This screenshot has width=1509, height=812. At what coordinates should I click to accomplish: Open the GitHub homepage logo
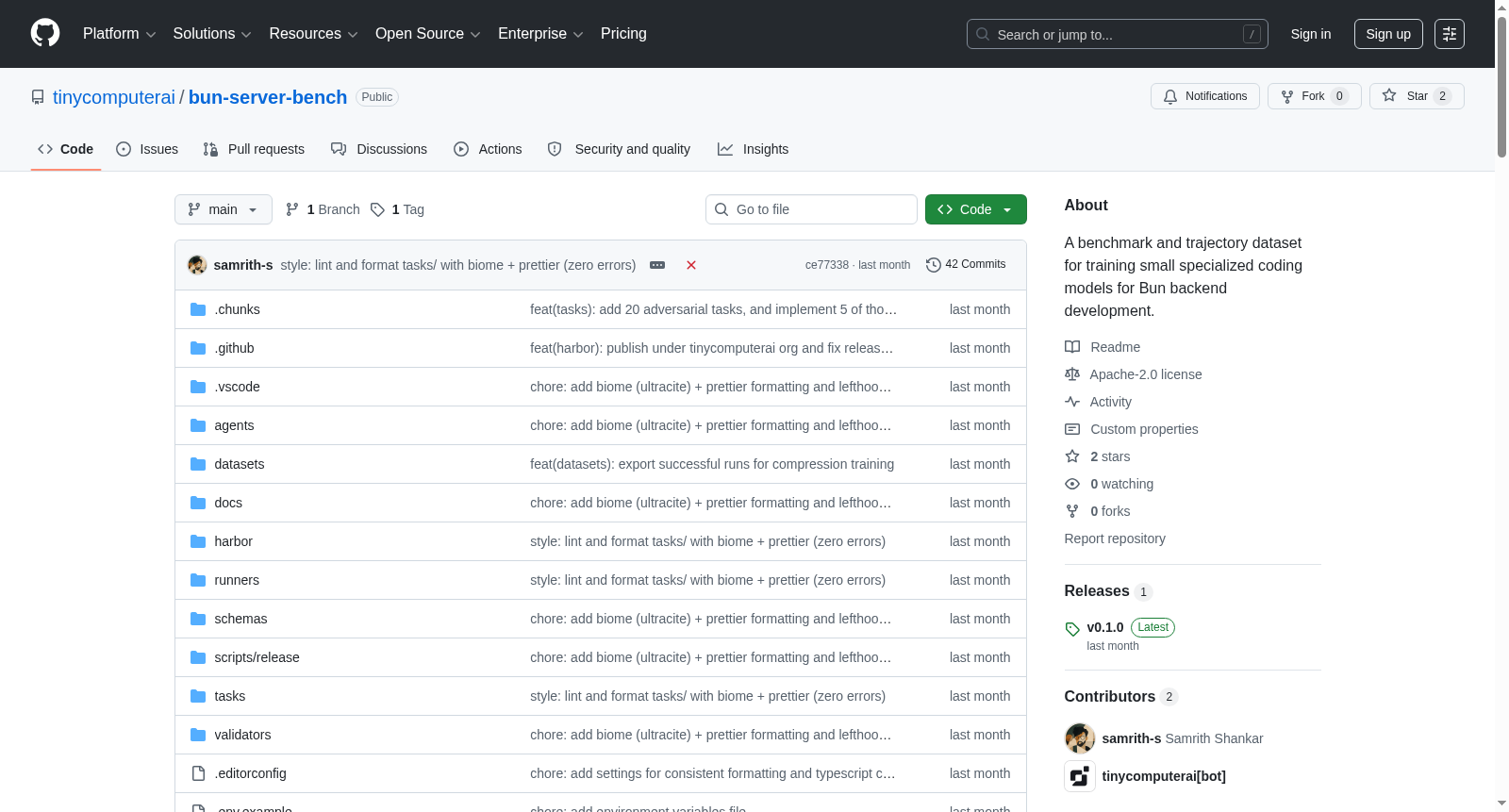pyautogui.click(x=45, y=34)
